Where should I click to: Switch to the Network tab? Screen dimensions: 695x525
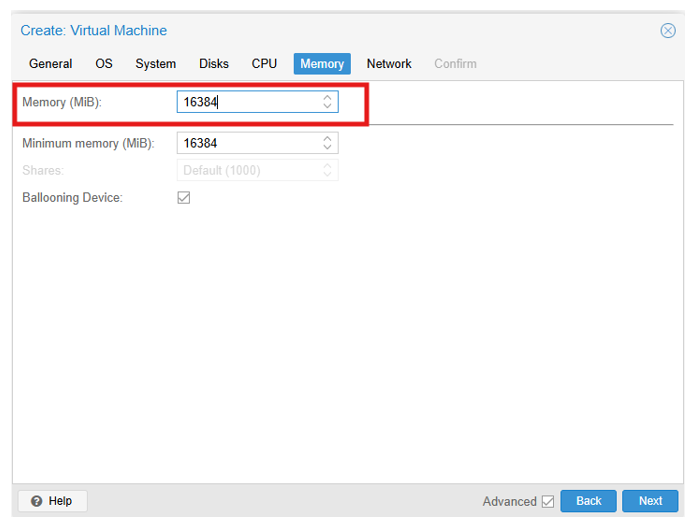coord(389,64)
